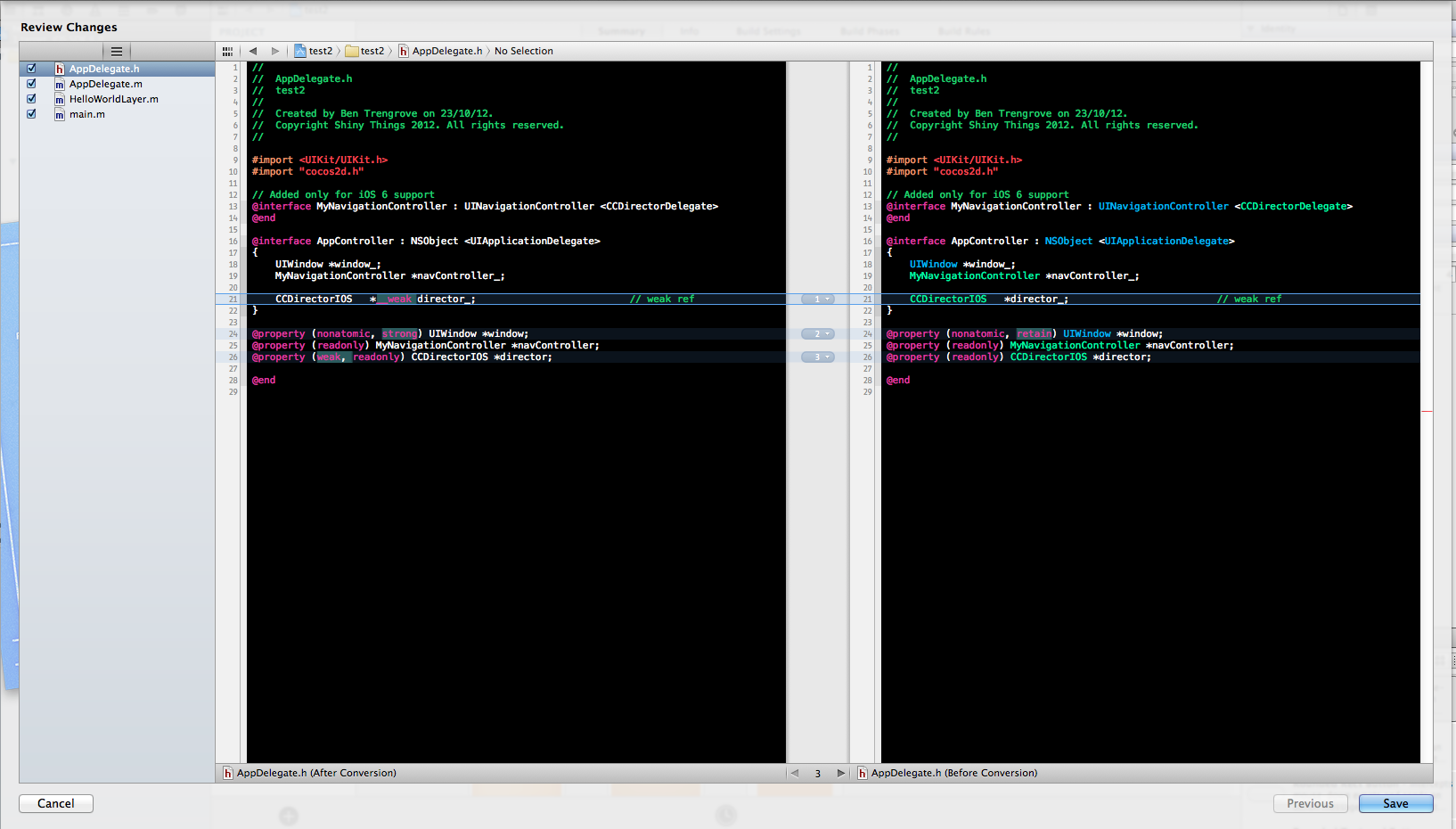1456x829 pixels.
Task: Go forward with the right arrow in the jump bar
Action: coord(275,52)
